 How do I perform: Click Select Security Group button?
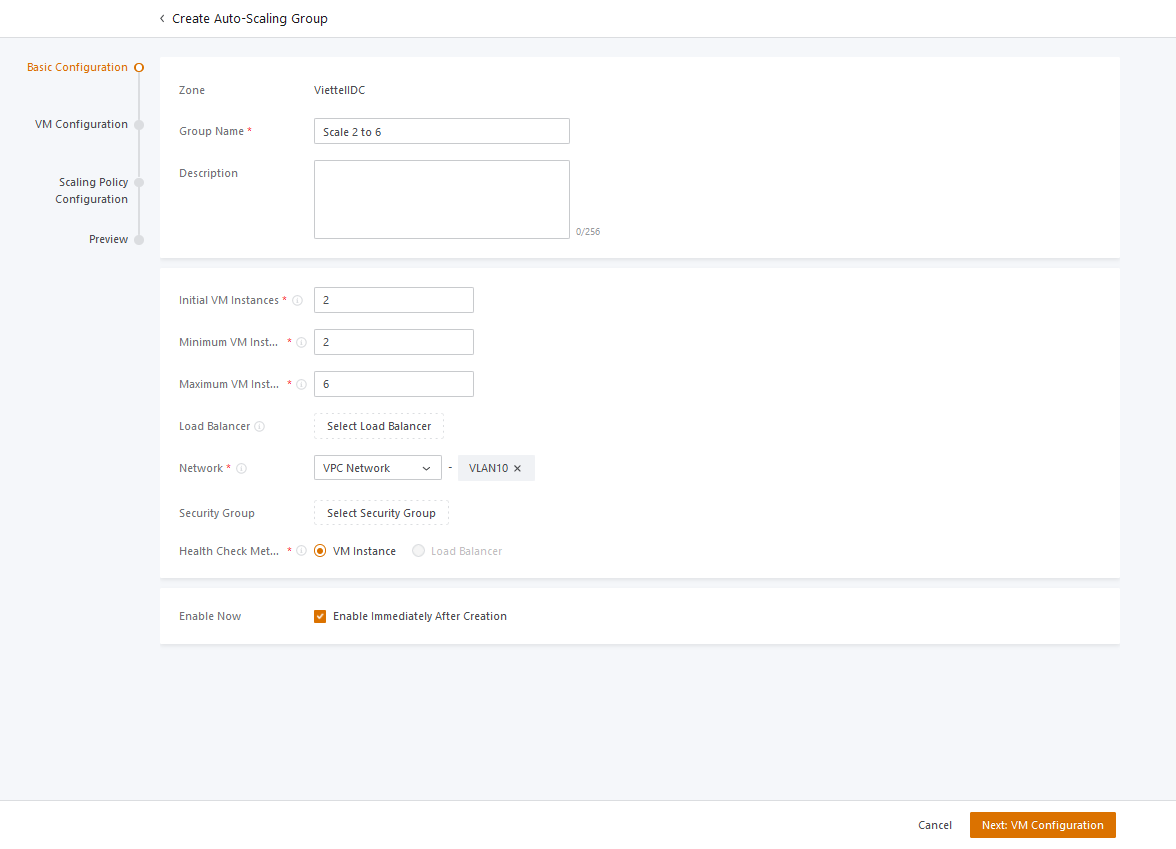(x=381, y=513)
